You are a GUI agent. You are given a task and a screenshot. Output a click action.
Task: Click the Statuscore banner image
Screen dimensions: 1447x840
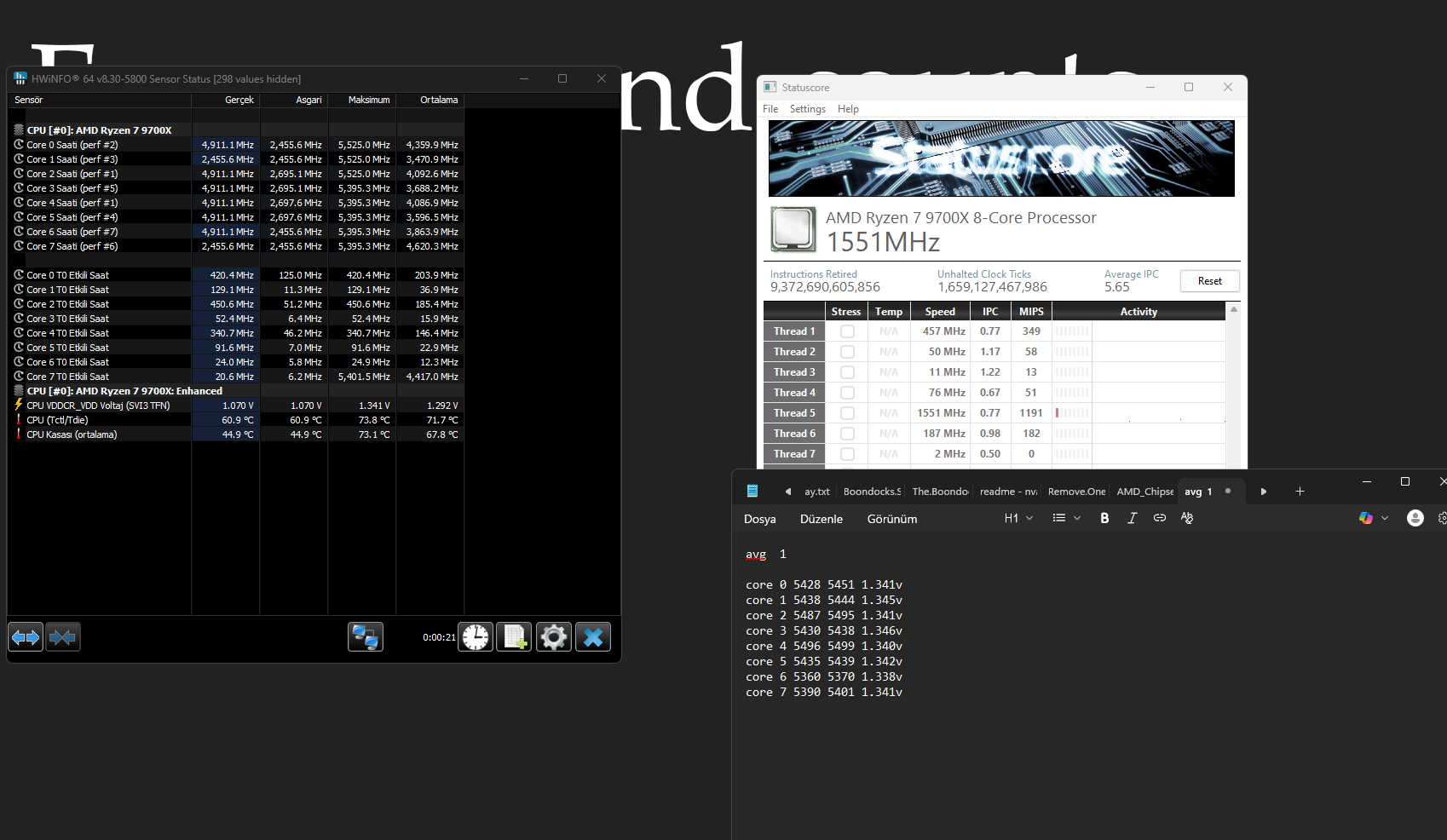1001,158
